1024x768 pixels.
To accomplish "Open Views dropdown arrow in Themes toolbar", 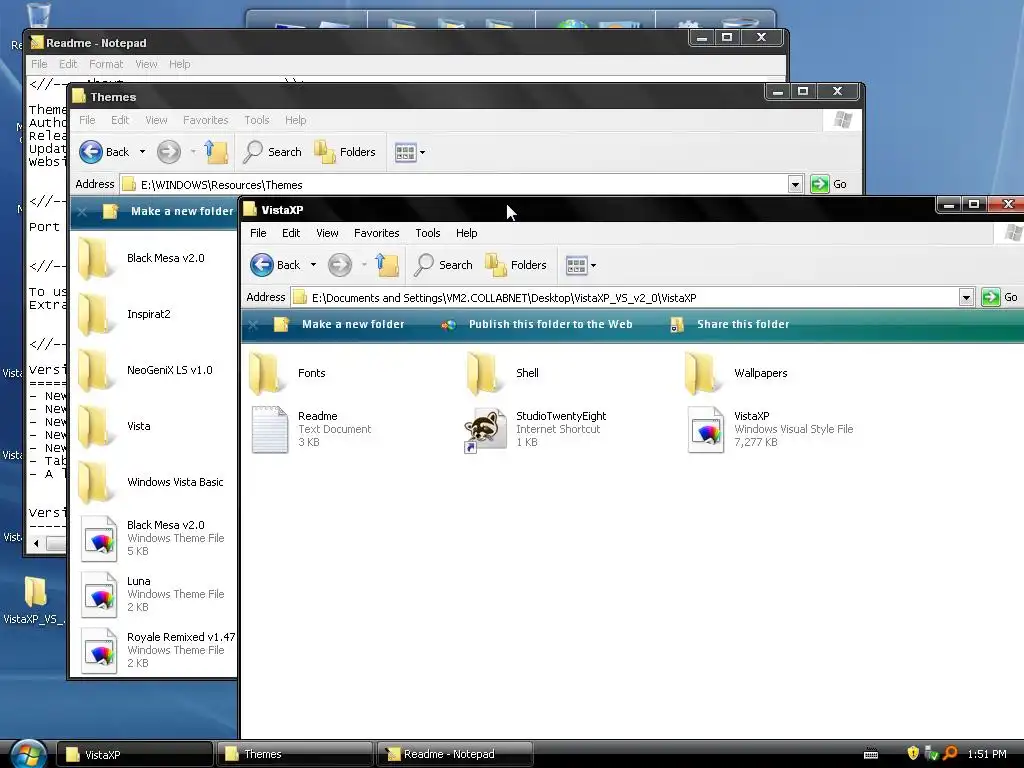I will pyautogui.click(x=422, y=153).
